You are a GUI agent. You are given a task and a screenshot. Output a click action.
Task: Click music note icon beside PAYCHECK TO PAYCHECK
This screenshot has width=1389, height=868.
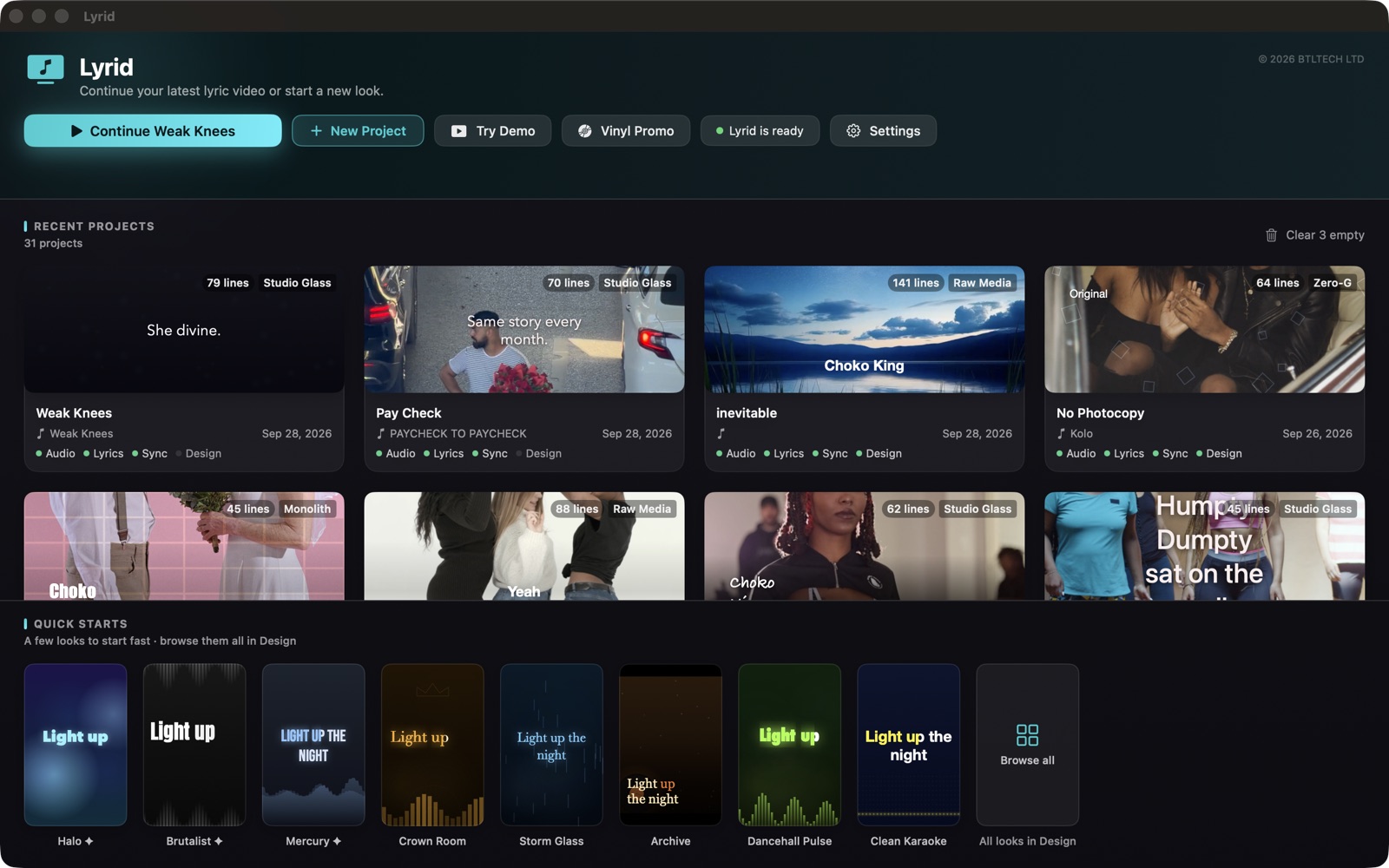pyautogui.click(x=380, y=433)
